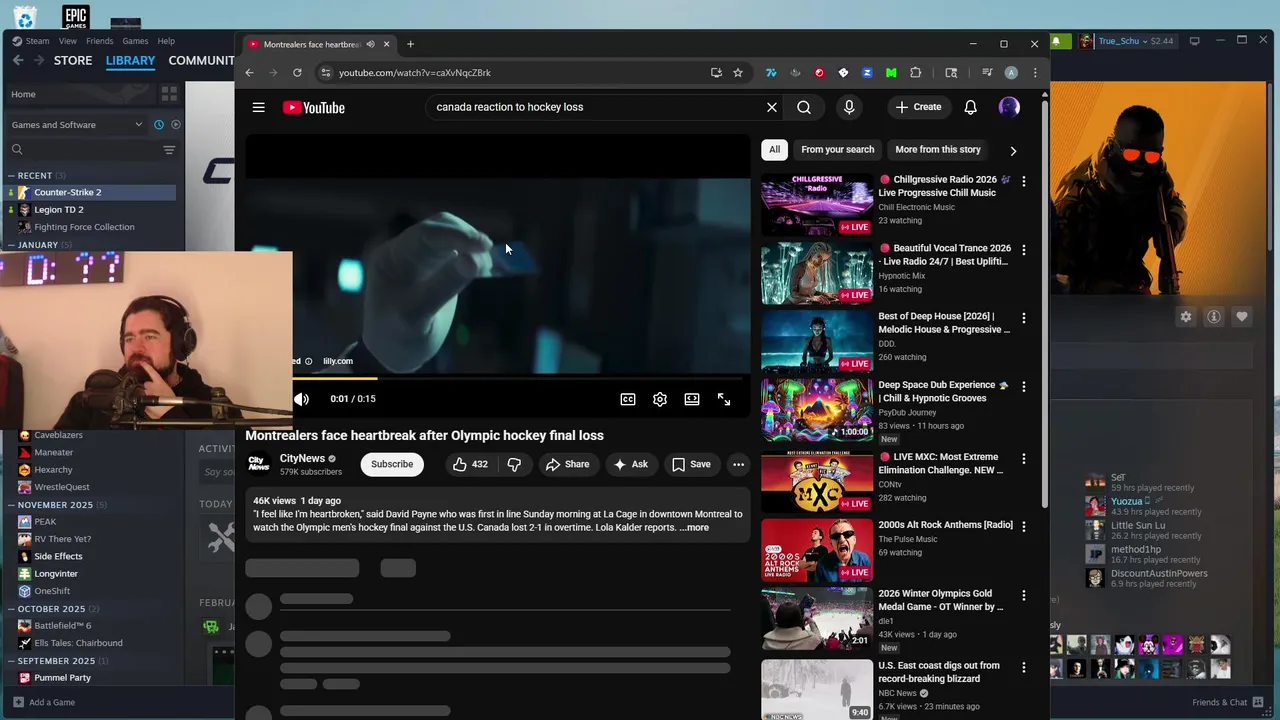The height and width of the screenshot is (720, 1280).
Task: Open options for Beautiful Vocal Trance video
Action: tap(1023, 249)
